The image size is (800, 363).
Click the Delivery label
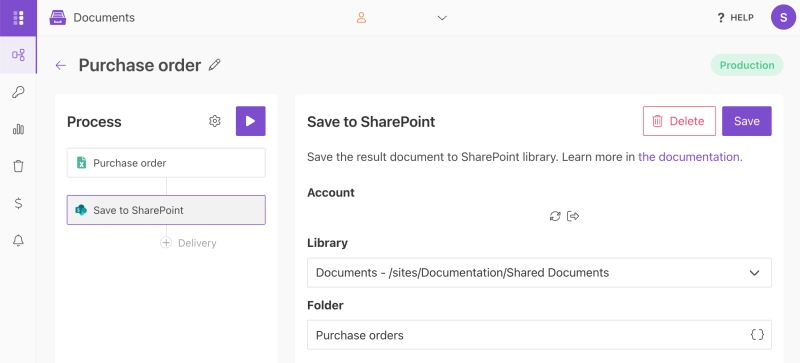tap(197, 243)
